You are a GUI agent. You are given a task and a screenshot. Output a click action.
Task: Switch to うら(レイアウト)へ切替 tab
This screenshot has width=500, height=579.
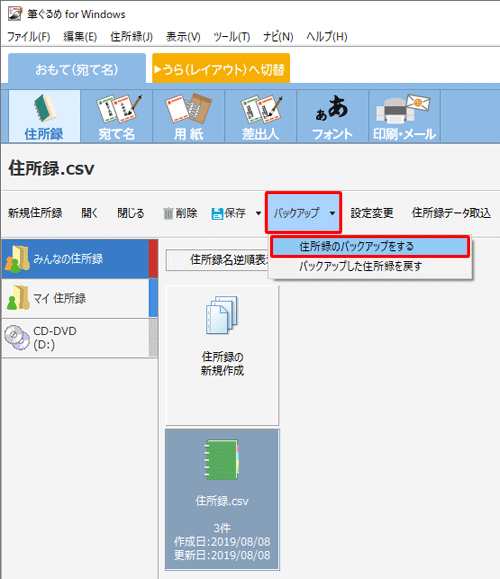(x=221, y=69)
